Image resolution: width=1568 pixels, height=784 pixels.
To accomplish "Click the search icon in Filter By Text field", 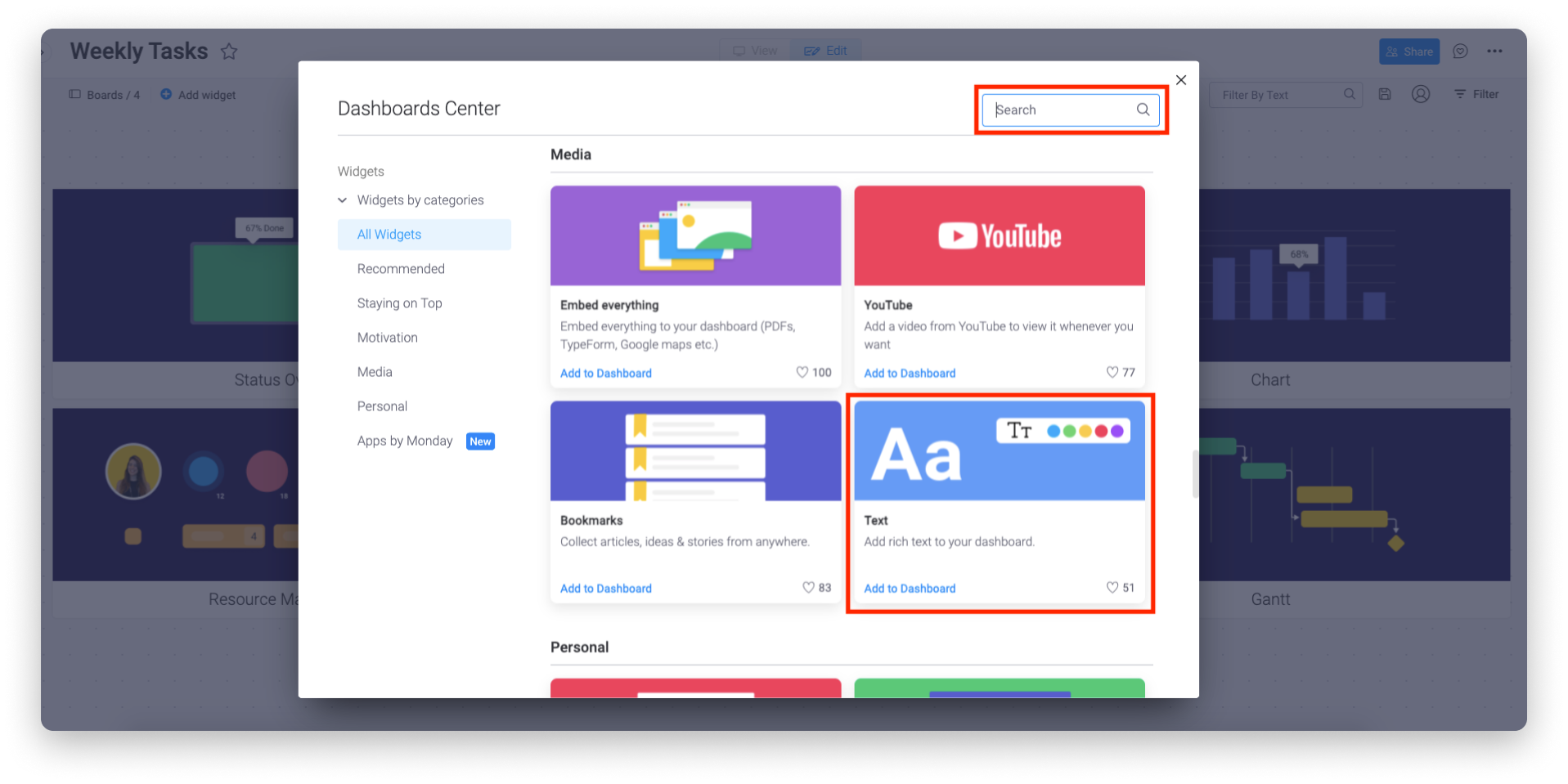I will click(1350, 94).
